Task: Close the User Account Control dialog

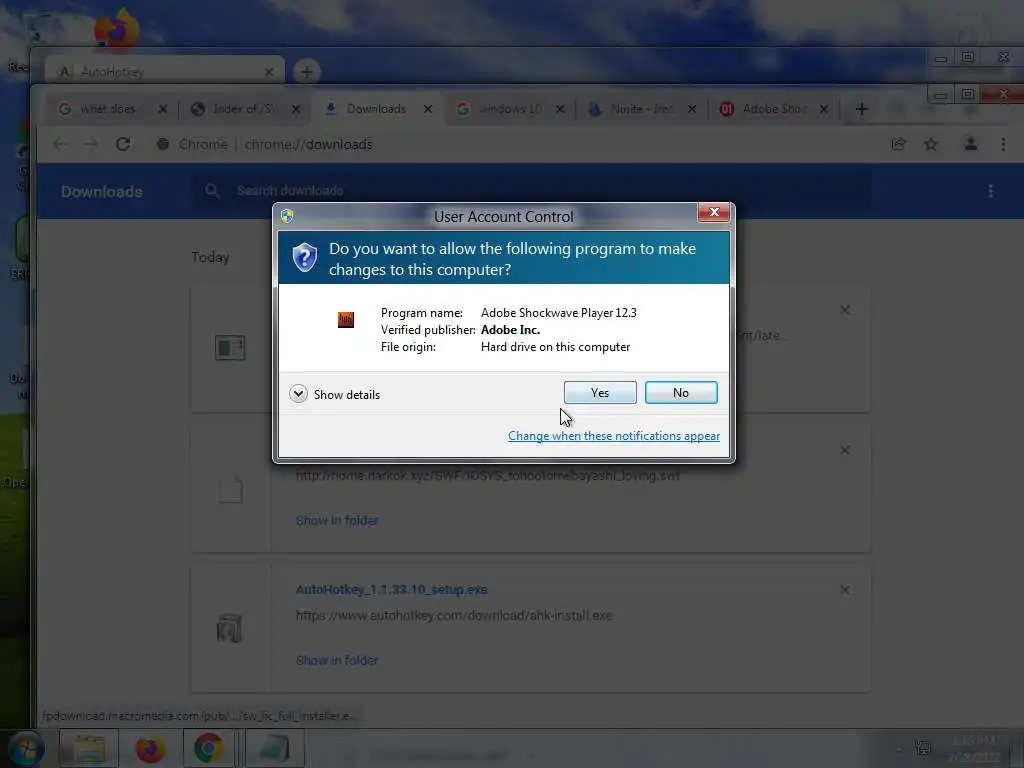Action: point(713,212)
